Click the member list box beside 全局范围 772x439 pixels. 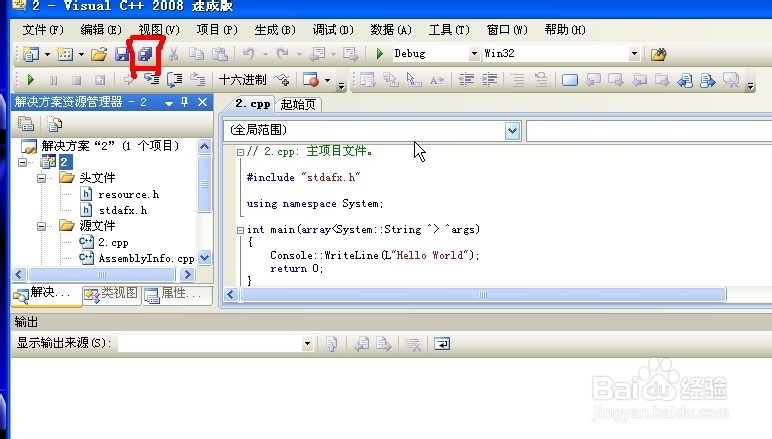tap(649, 131)
